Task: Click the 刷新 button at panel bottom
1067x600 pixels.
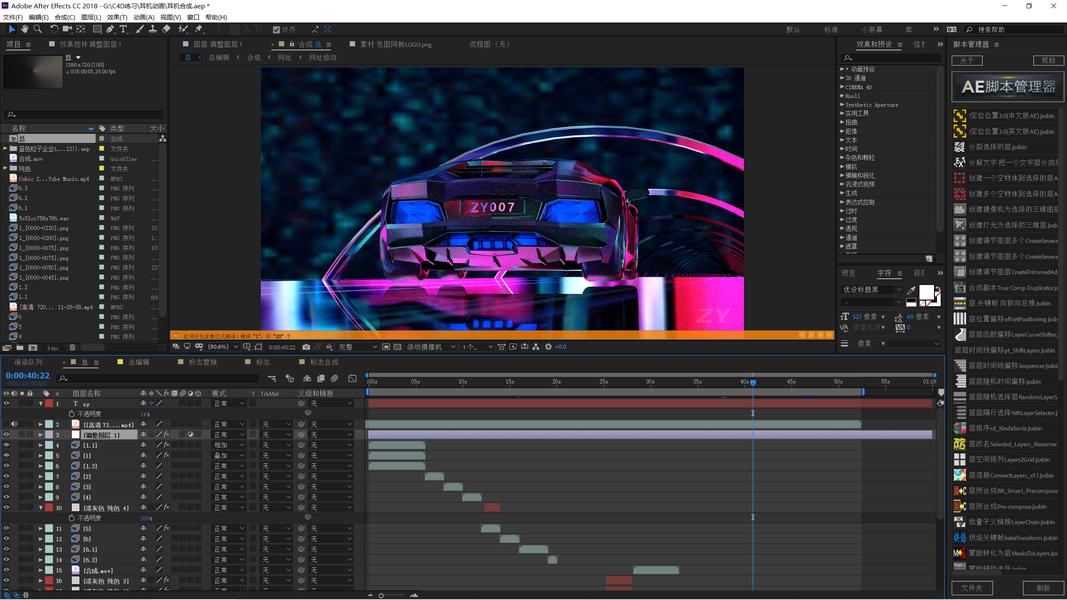Action: [x=1043, y=588]
